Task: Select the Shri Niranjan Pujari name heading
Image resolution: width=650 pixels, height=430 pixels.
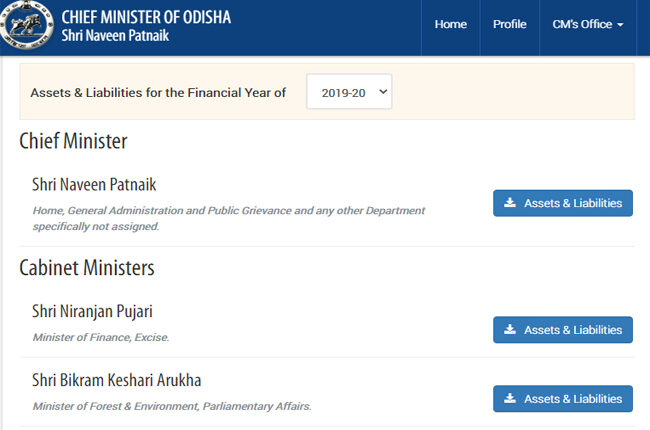Action: [x=92, y=311]
